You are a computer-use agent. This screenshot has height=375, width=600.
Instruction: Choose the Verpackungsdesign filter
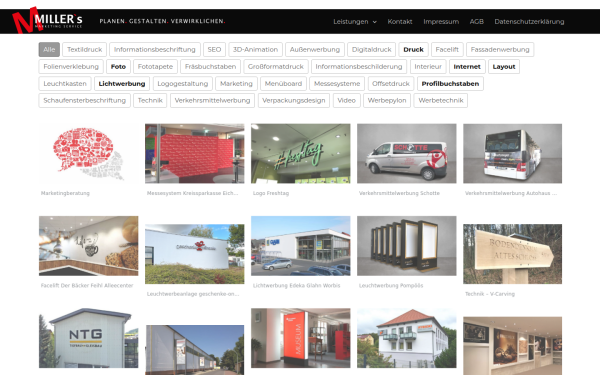pos(293,100)
